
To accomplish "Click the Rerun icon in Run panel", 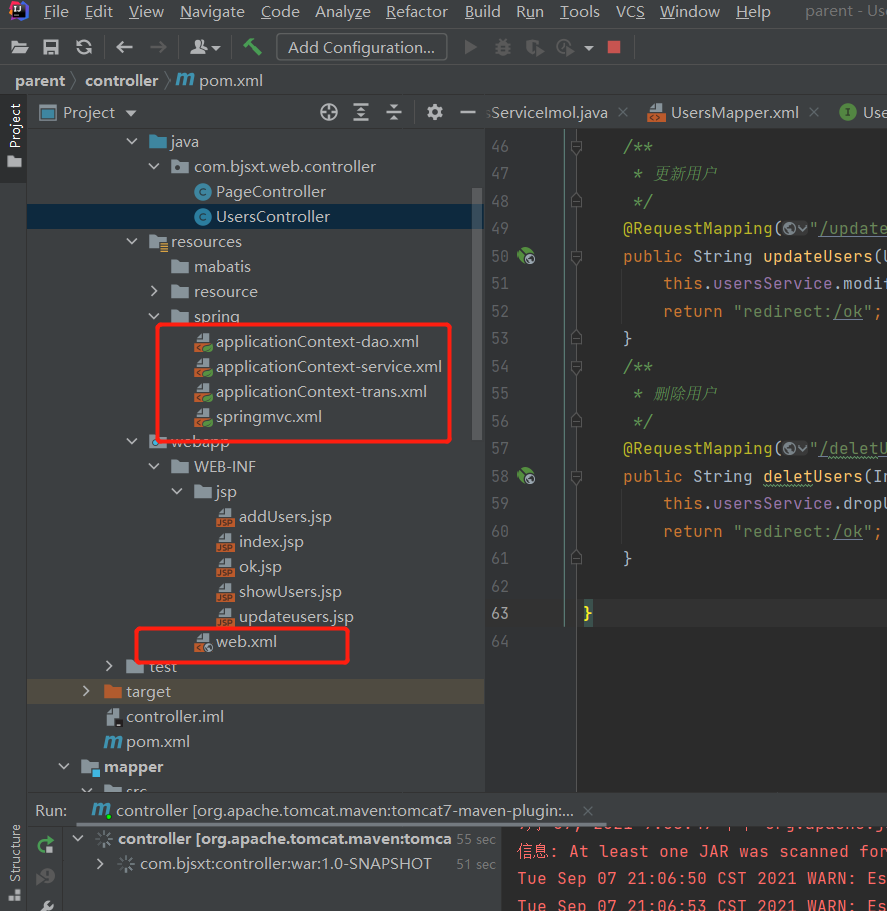I will (x=46, y=845).
